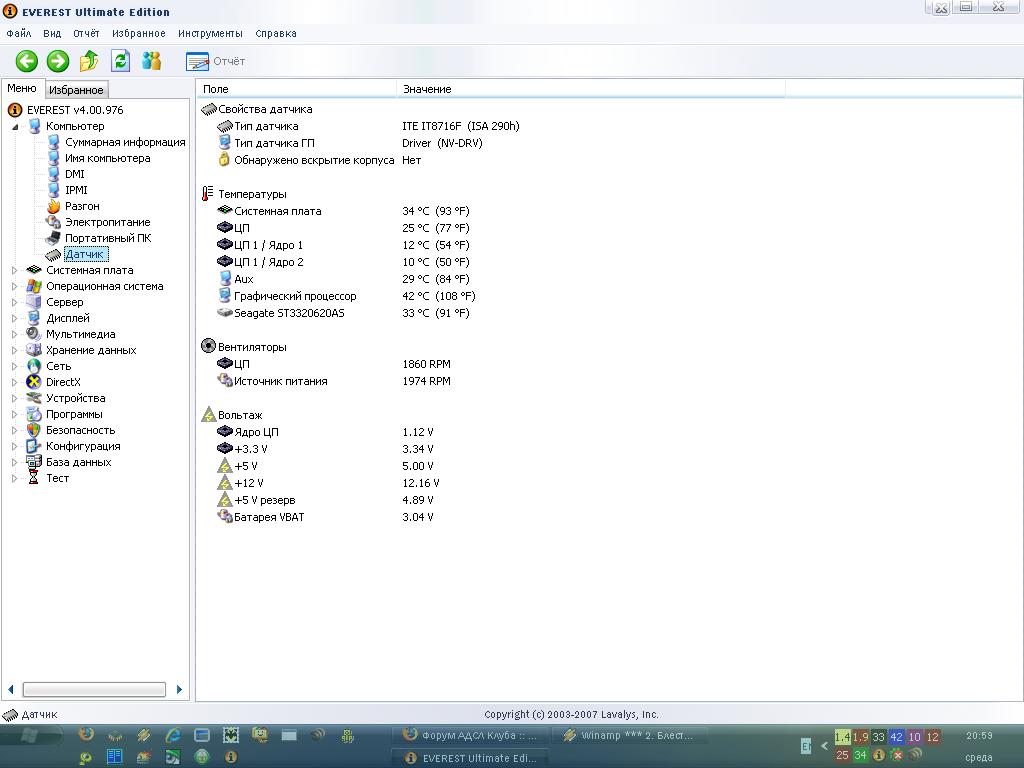Open the Справка menu
Screen dimensions: 1024x768
coord(276,33)
